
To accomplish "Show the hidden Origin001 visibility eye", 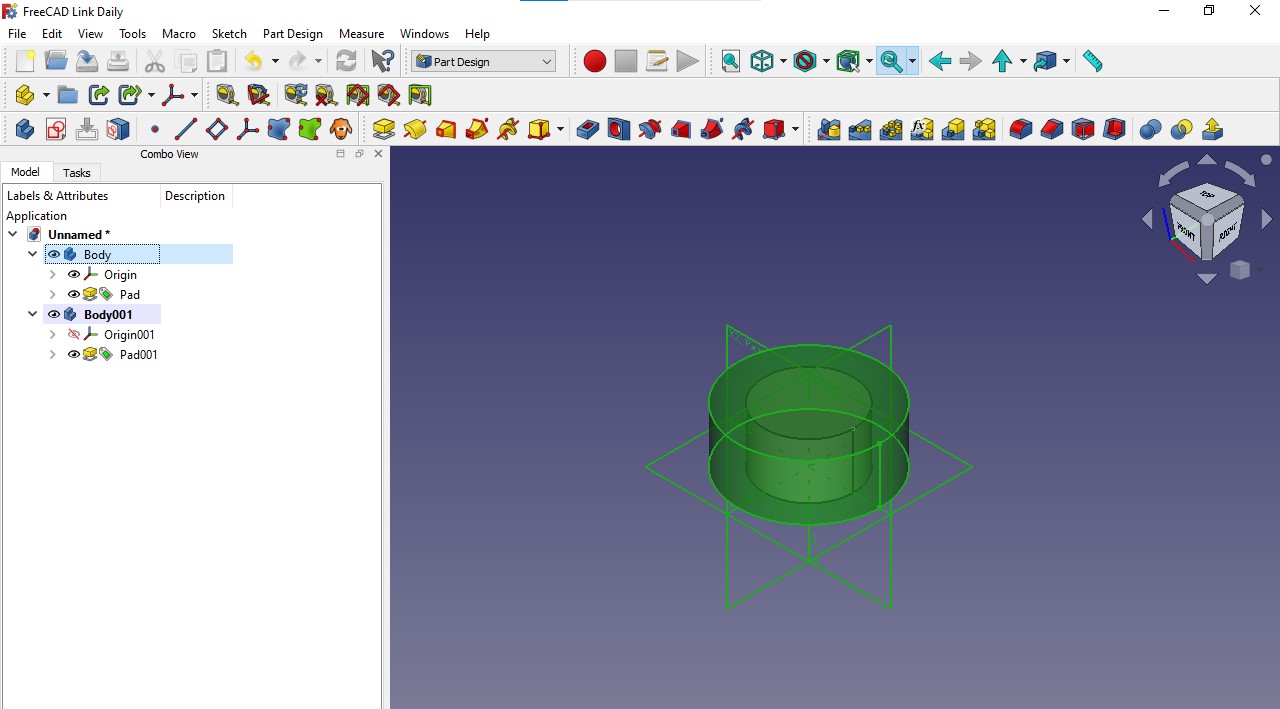I will [x=74, y=334].
